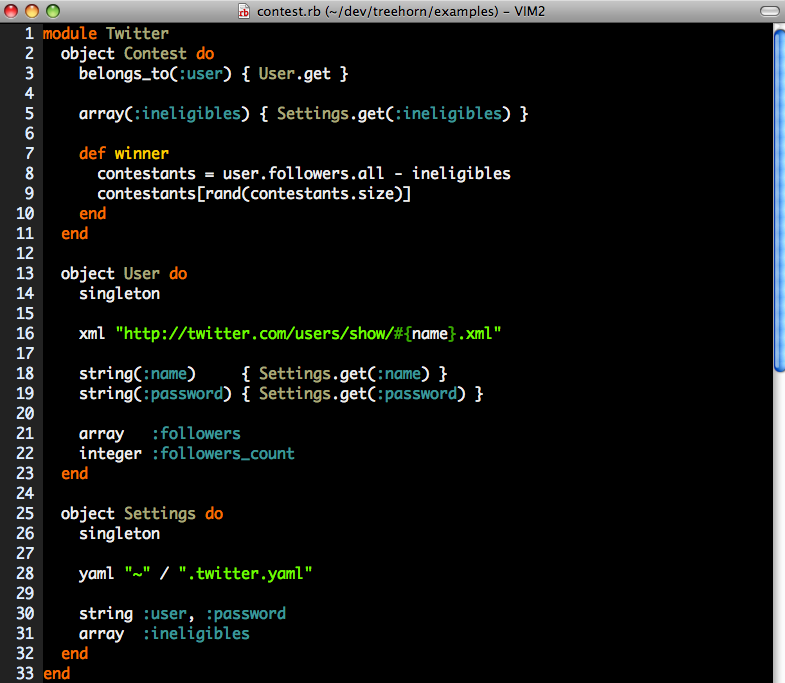The image size is (785, 683).
Task: Click 'singleton' on line 26
Action: pos(119,534)
